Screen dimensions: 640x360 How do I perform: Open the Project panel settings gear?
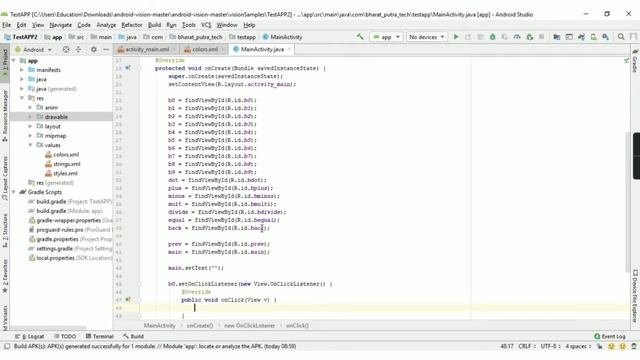click(93, 49)
